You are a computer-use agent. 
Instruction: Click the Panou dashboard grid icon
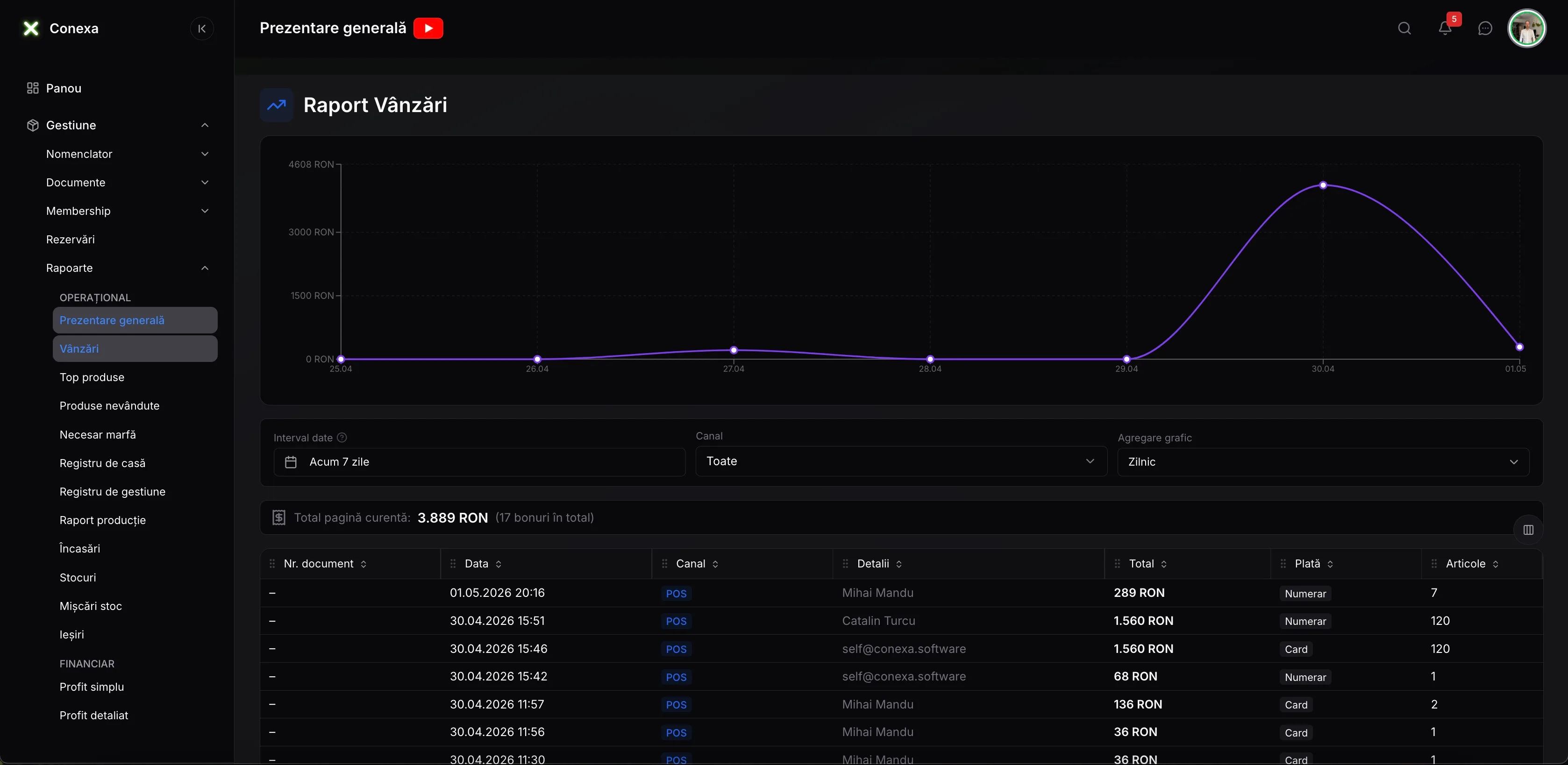[x=33, y=88]
